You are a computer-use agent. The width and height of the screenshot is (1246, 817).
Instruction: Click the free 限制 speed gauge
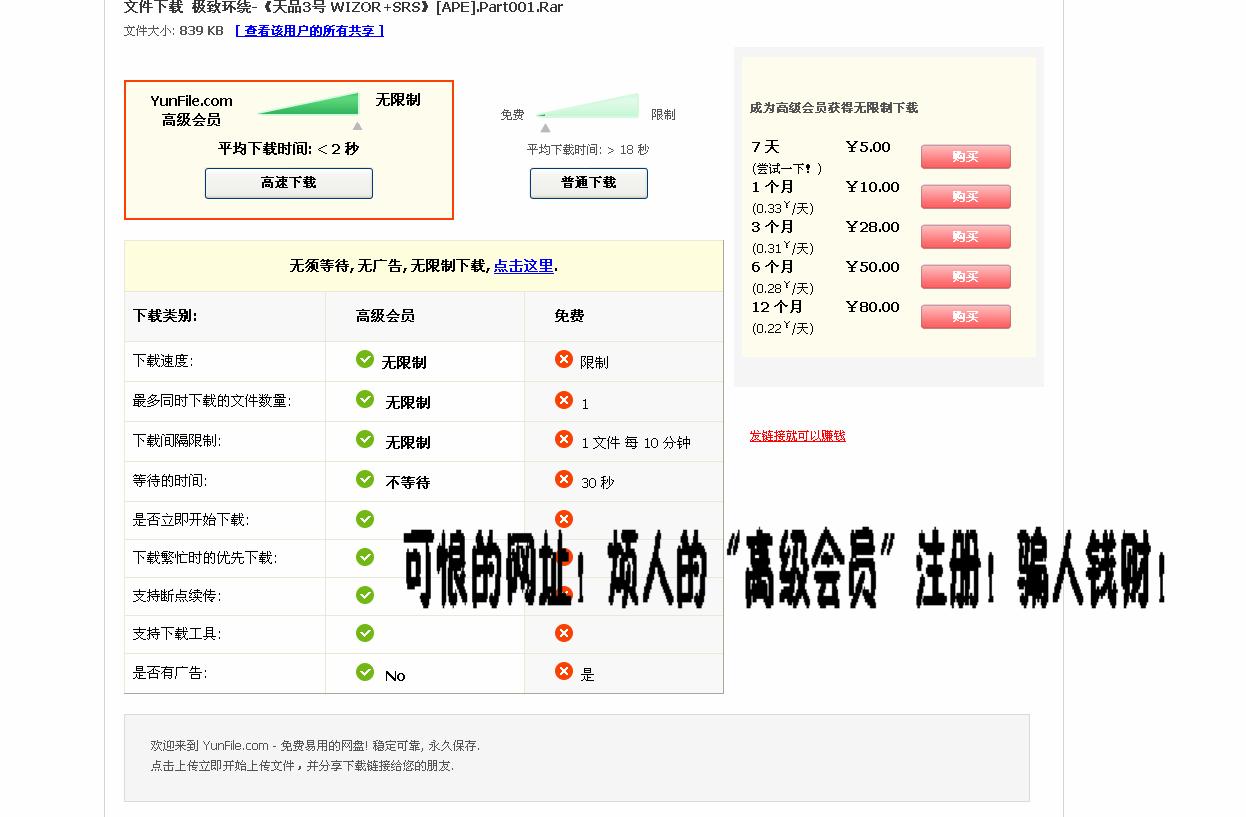pyautogui.click(x=588, y=106)
